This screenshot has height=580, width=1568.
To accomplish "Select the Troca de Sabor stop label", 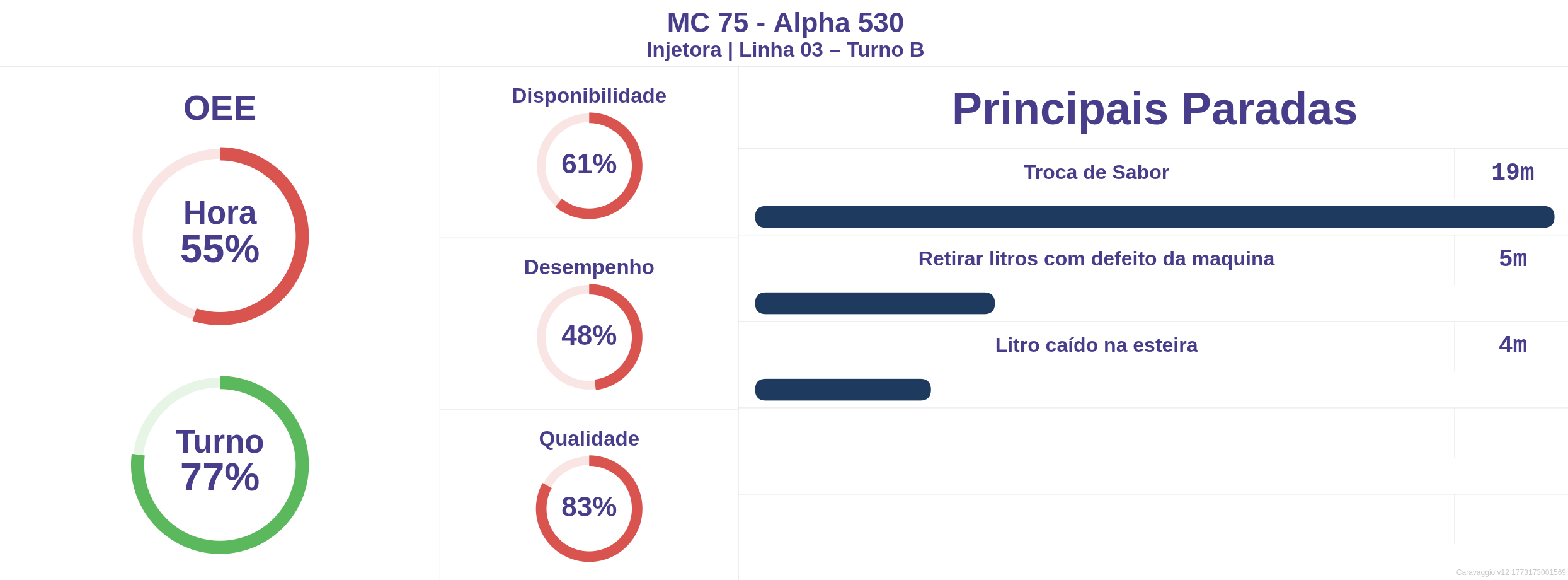I will (x=1096, y=172).
